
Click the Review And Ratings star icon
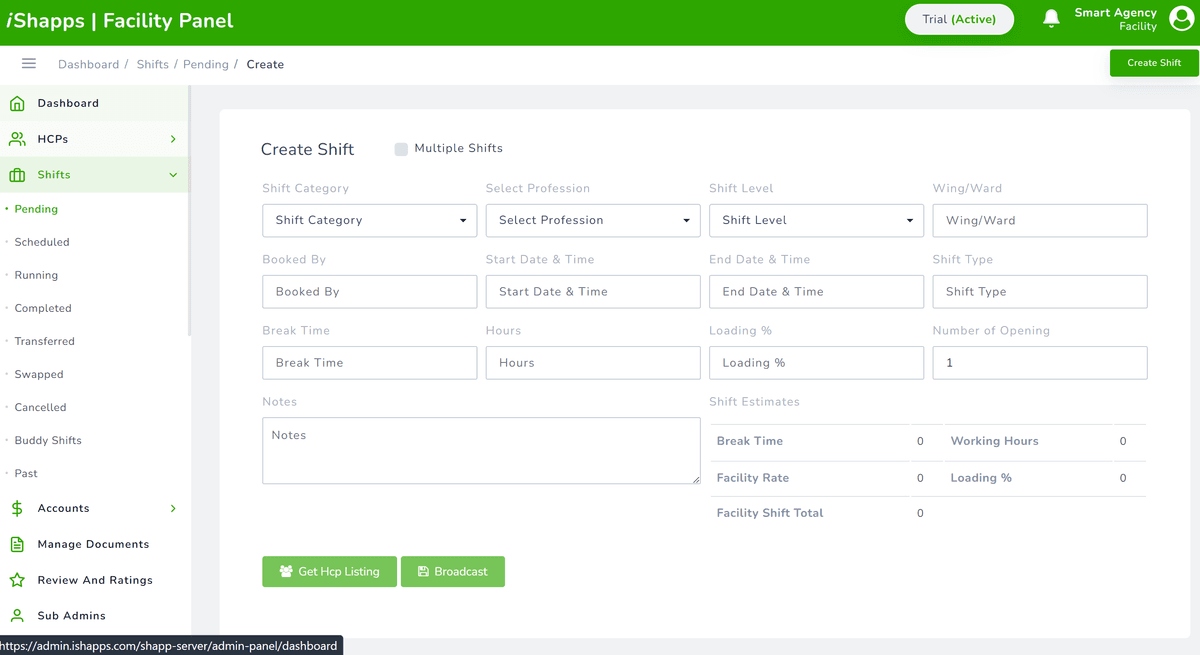17,580
